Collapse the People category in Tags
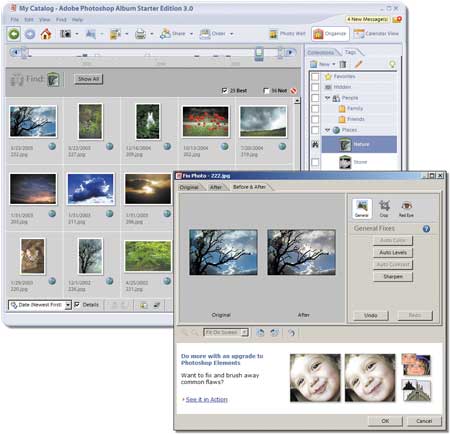This screenshot has height=434, width=450. point(327,98)
